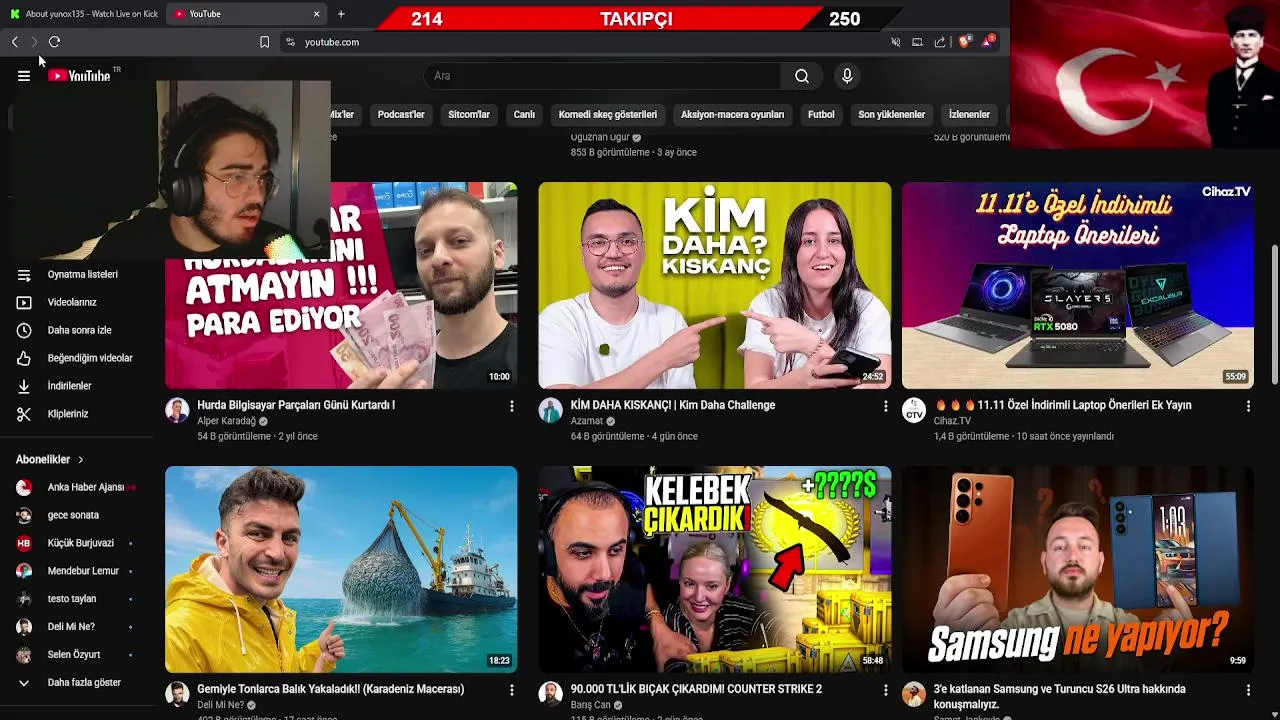The width and height of the screenshot is (1280, 720).
Task: Open a new browser tab with plus
Action: coord(341,14)
